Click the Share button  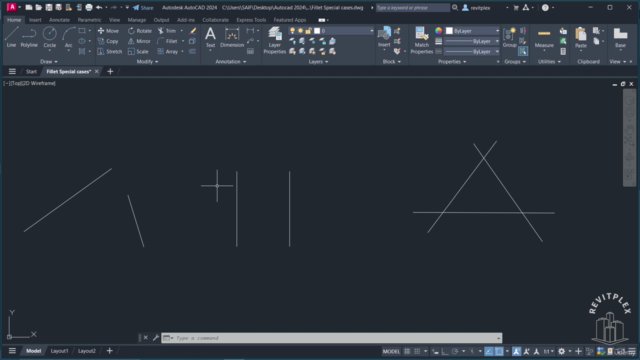[x=143, y=7]
